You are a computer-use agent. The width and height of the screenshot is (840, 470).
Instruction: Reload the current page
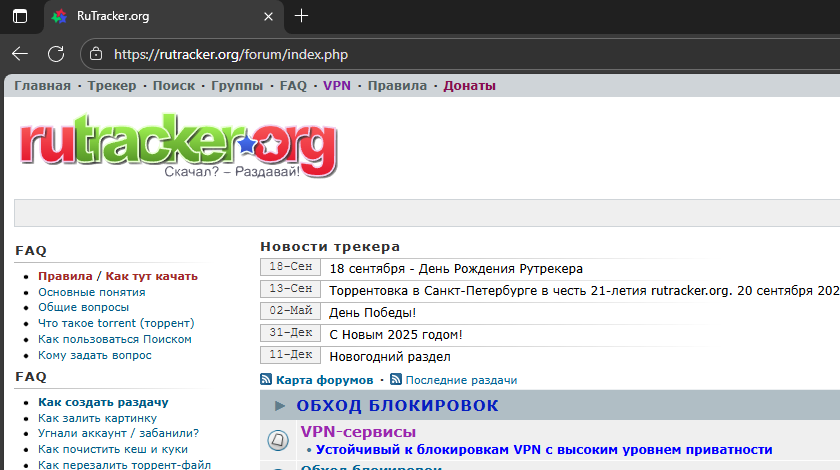(56, 54)
